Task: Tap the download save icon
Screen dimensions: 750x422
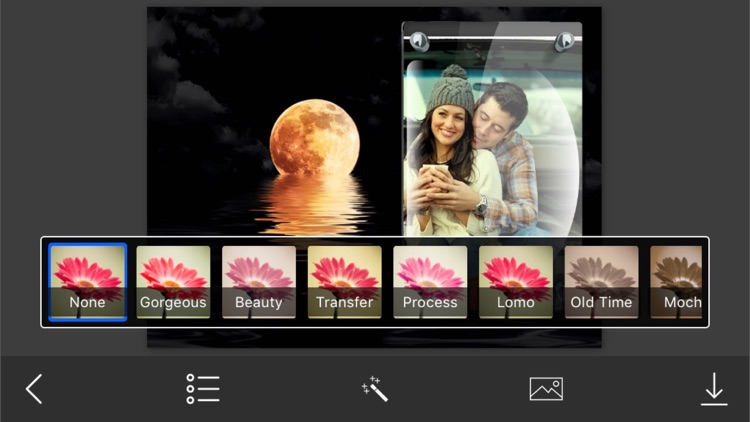Action: (x=714, y=389)
